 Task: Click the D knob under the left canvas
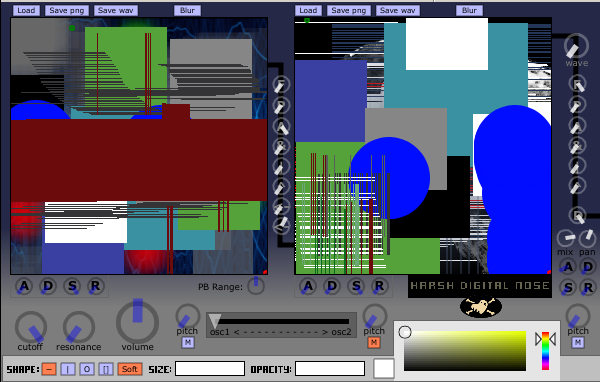point(48,286)
